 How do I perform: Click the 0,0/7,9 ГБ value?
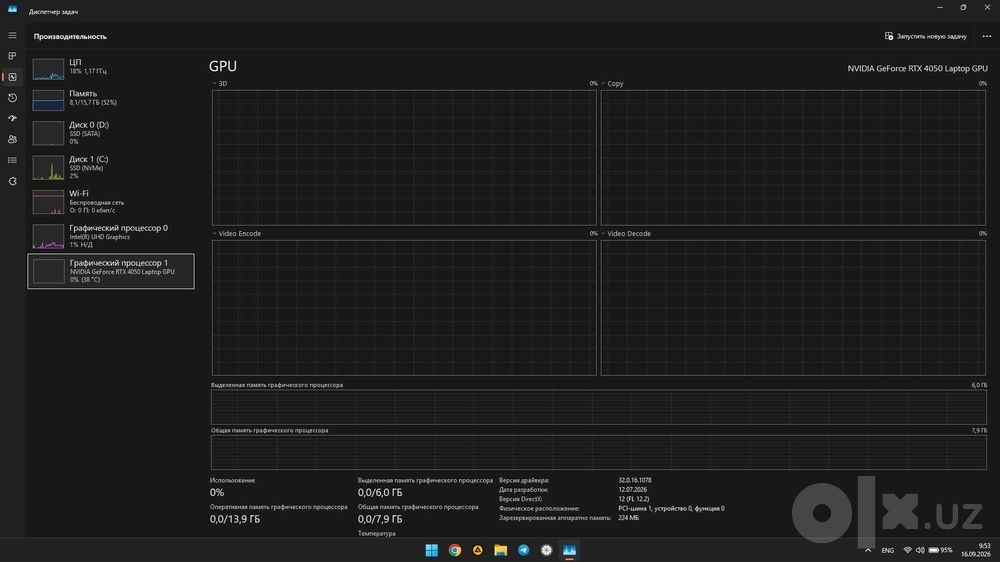(x=380, y=519)
